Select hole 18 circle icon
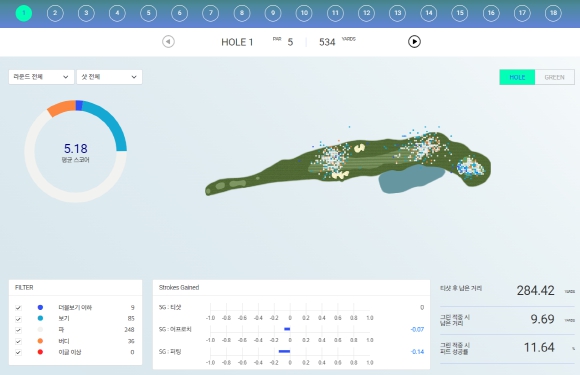The height and width of the screenshot is (375, 580). pos(553,13)
